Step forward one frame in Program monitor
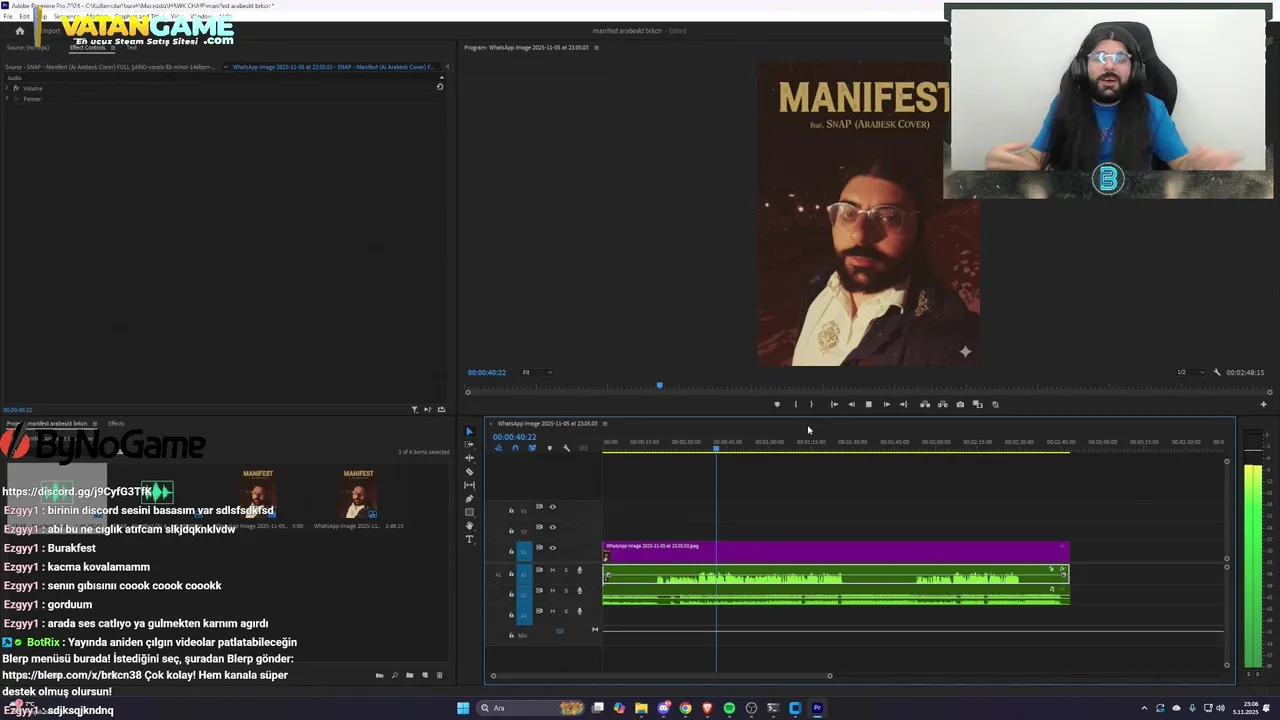1280x720 pixels. (x=886, y=404)
